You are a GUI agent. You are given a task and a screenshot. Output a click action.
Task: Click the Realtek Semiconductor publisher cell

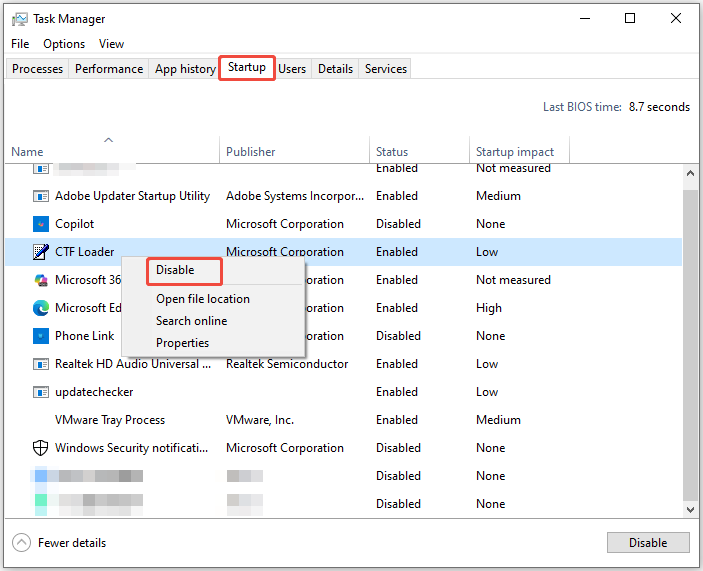[287, 364]
